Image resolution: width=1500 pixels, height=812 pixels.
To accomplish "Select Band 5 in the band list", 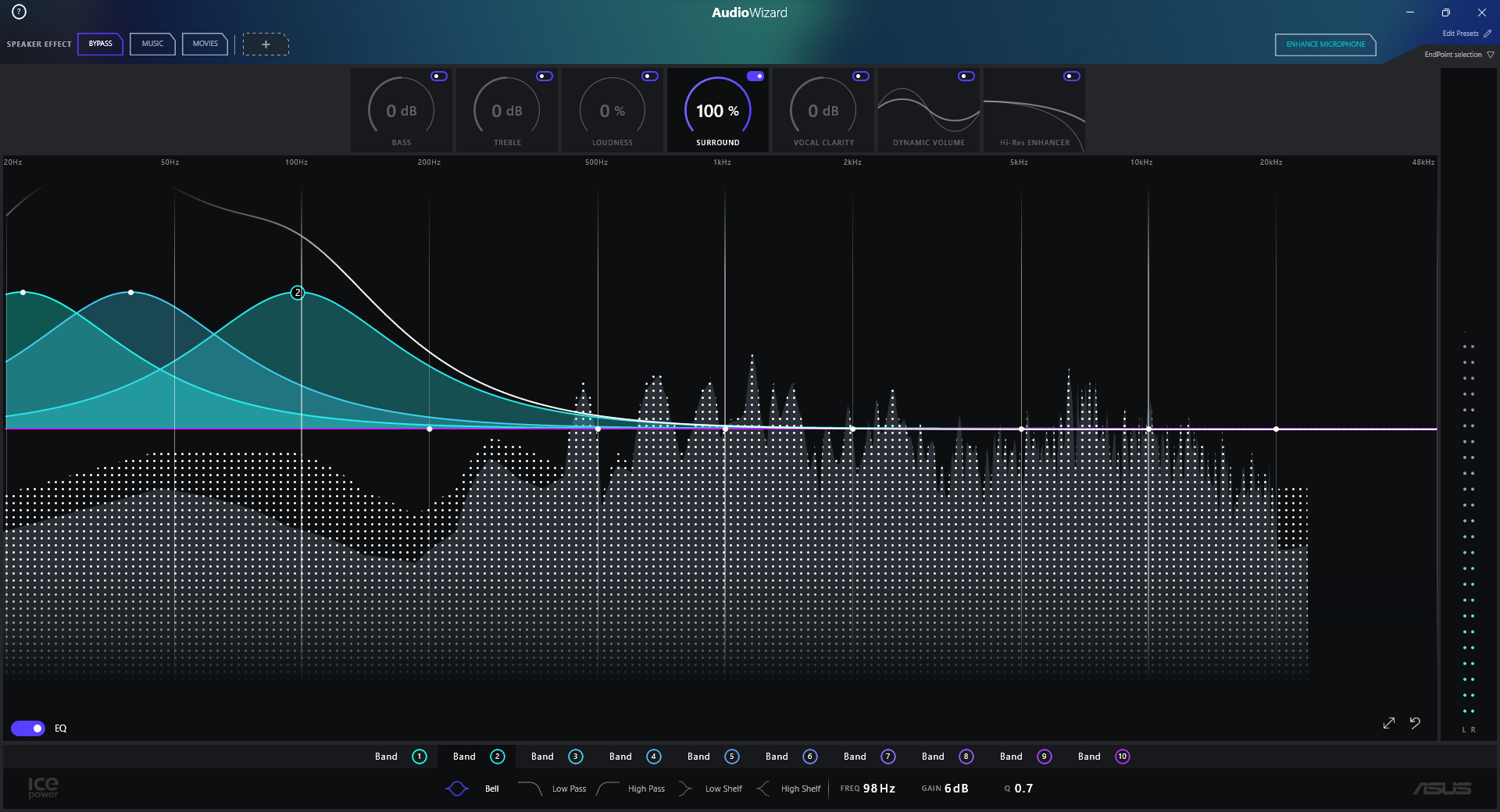I will [712, 757].
